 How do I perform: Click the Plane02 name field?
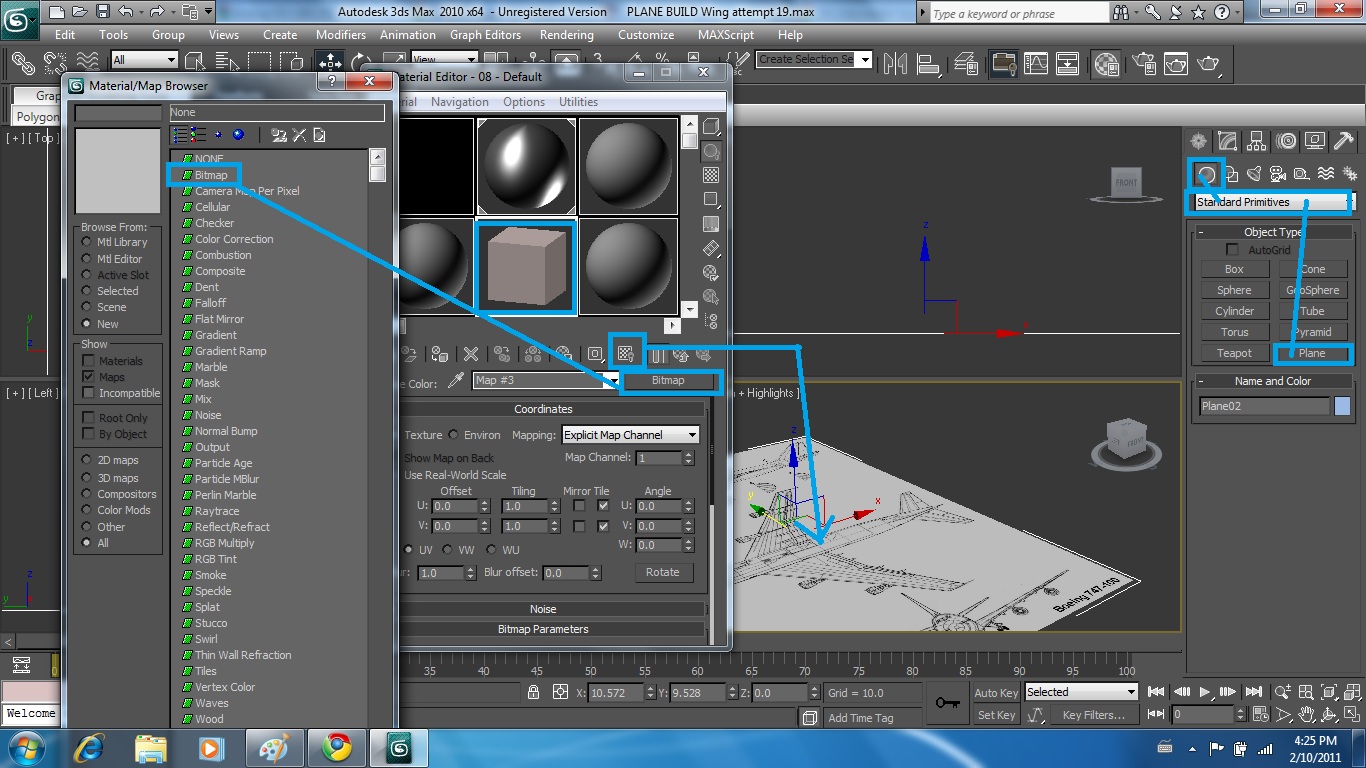1265,406
